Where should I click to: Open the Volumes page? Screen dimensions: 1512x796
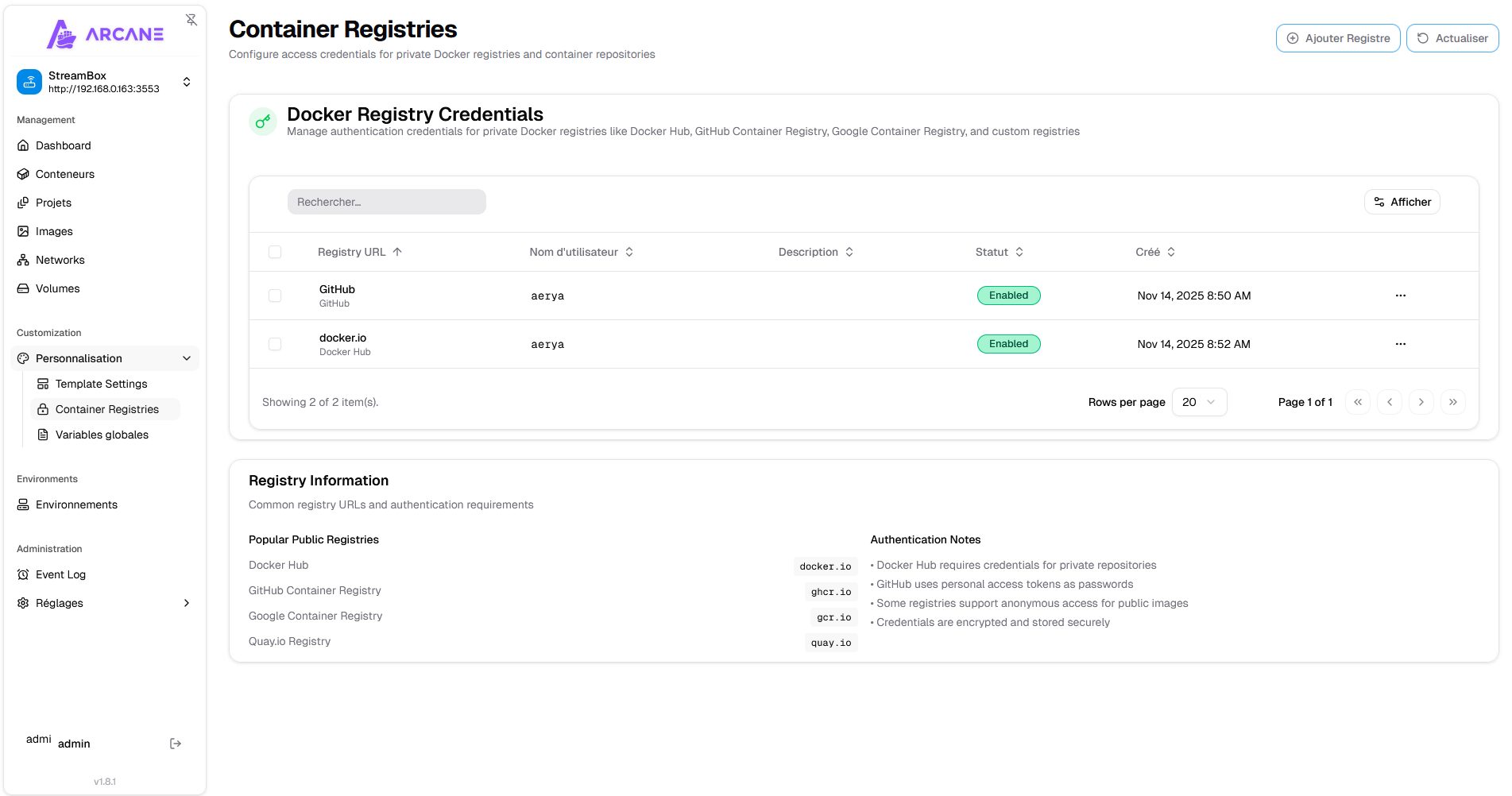click(105, 288)
